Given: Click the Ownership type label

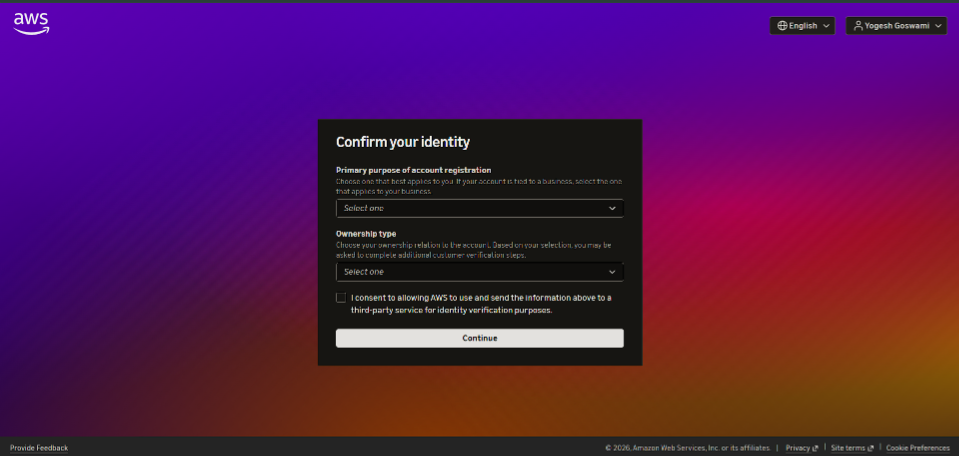Looking at the screenshot, I should (366, 234).
